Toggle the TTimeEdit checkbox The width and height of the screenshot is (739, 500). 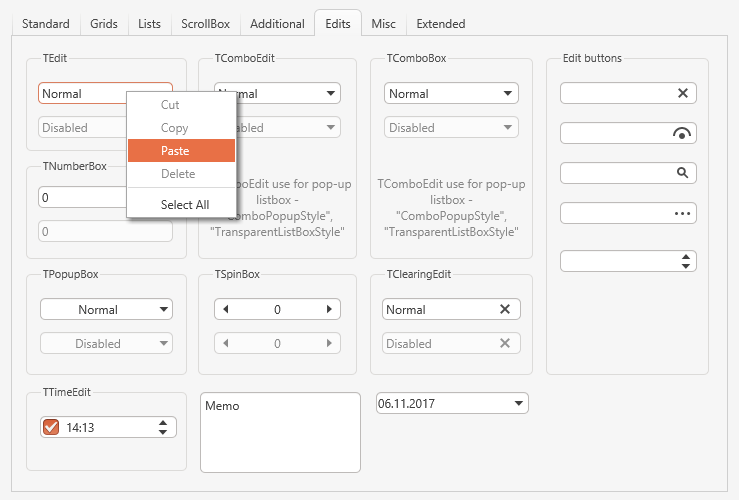(51, 427)
